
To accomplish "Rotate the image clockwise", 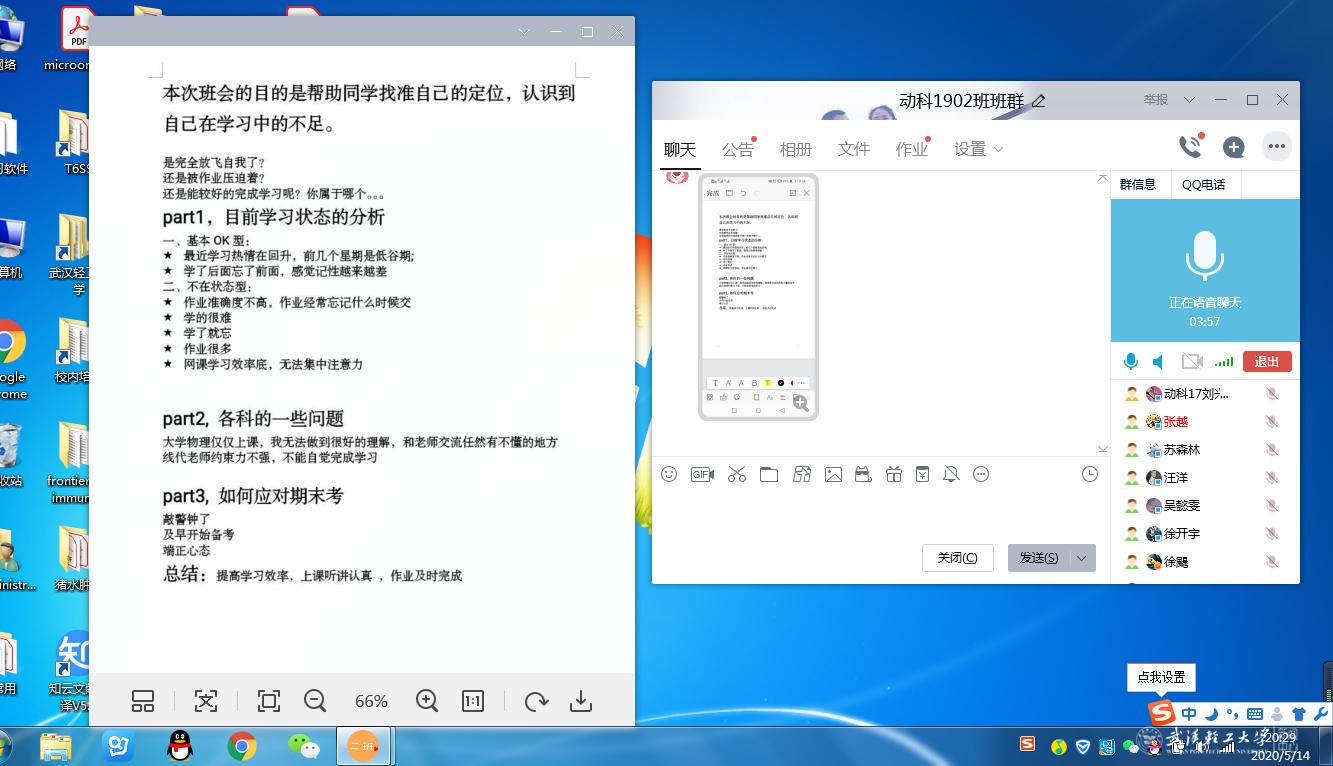I will [x=536, y=701].
